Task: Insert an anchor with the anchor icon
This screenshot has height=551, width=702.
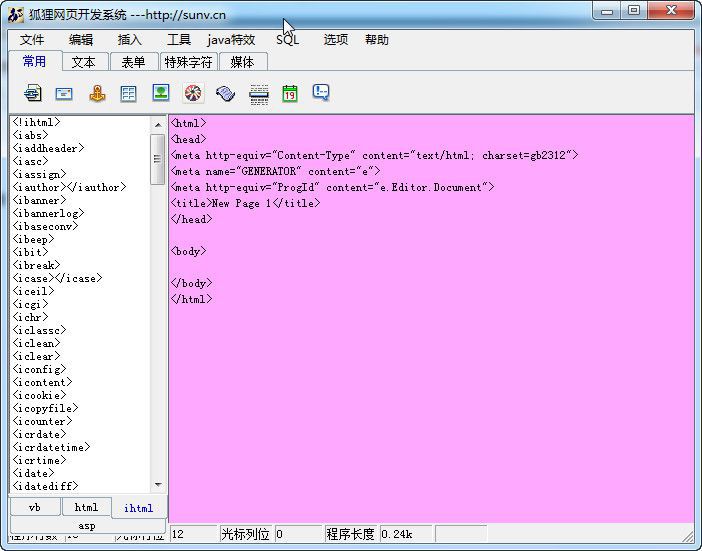Action: pos(96,93)
